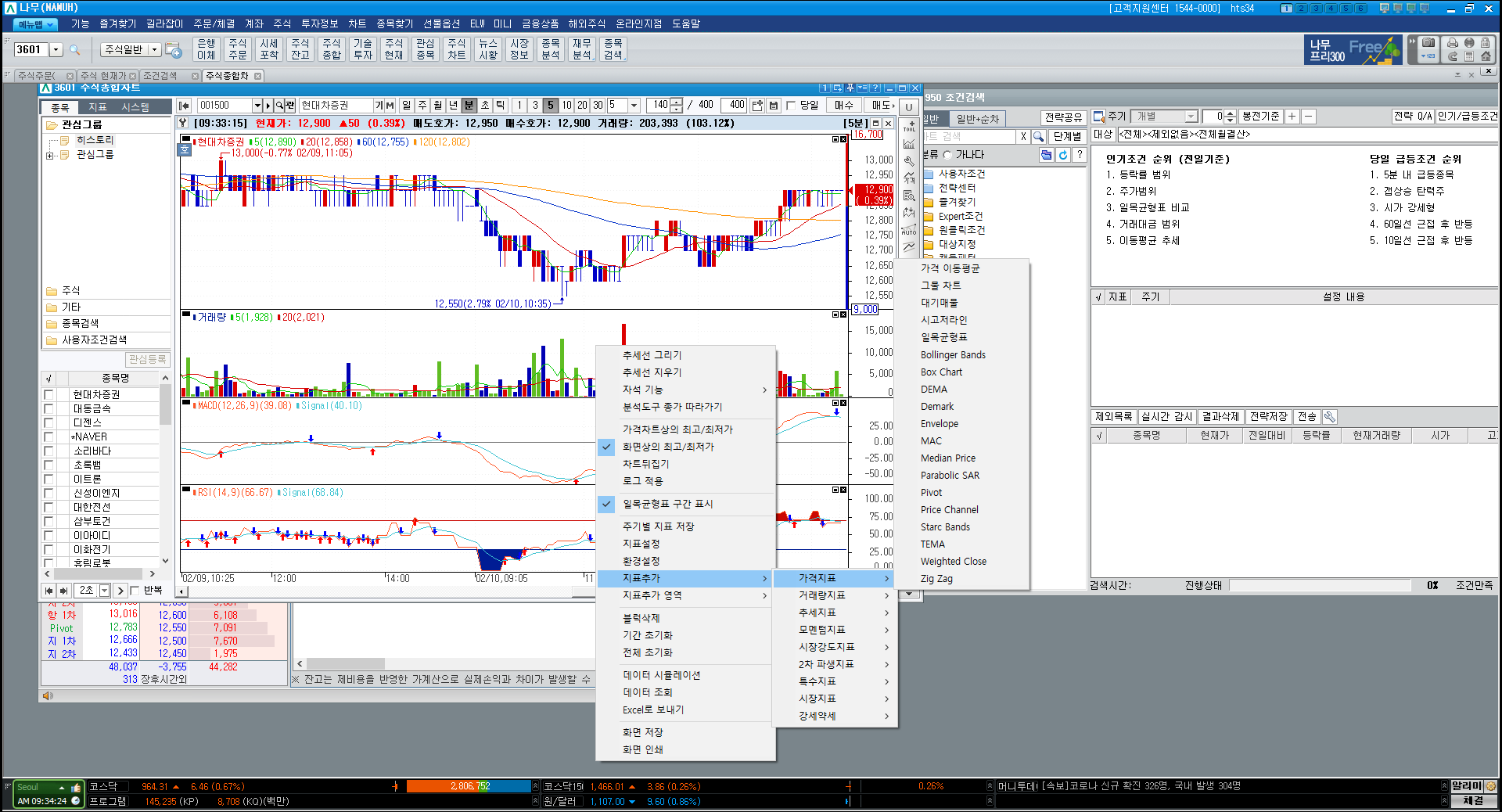Check the box next to 현대차증권 in watchlist
The image size is (1502, 812).
(49, 395)
